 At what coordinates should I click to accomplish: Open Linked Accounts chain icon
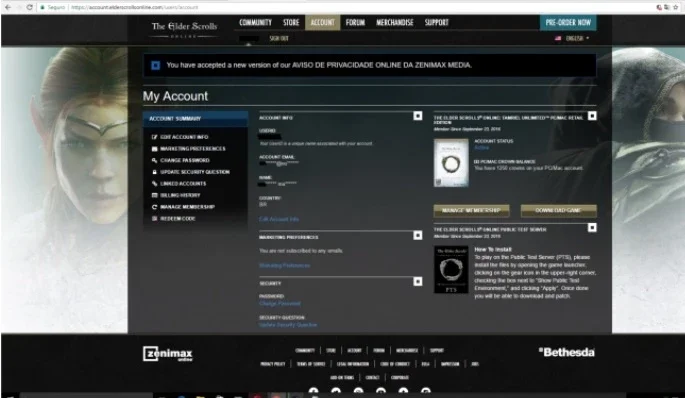[x=154, y=183]
